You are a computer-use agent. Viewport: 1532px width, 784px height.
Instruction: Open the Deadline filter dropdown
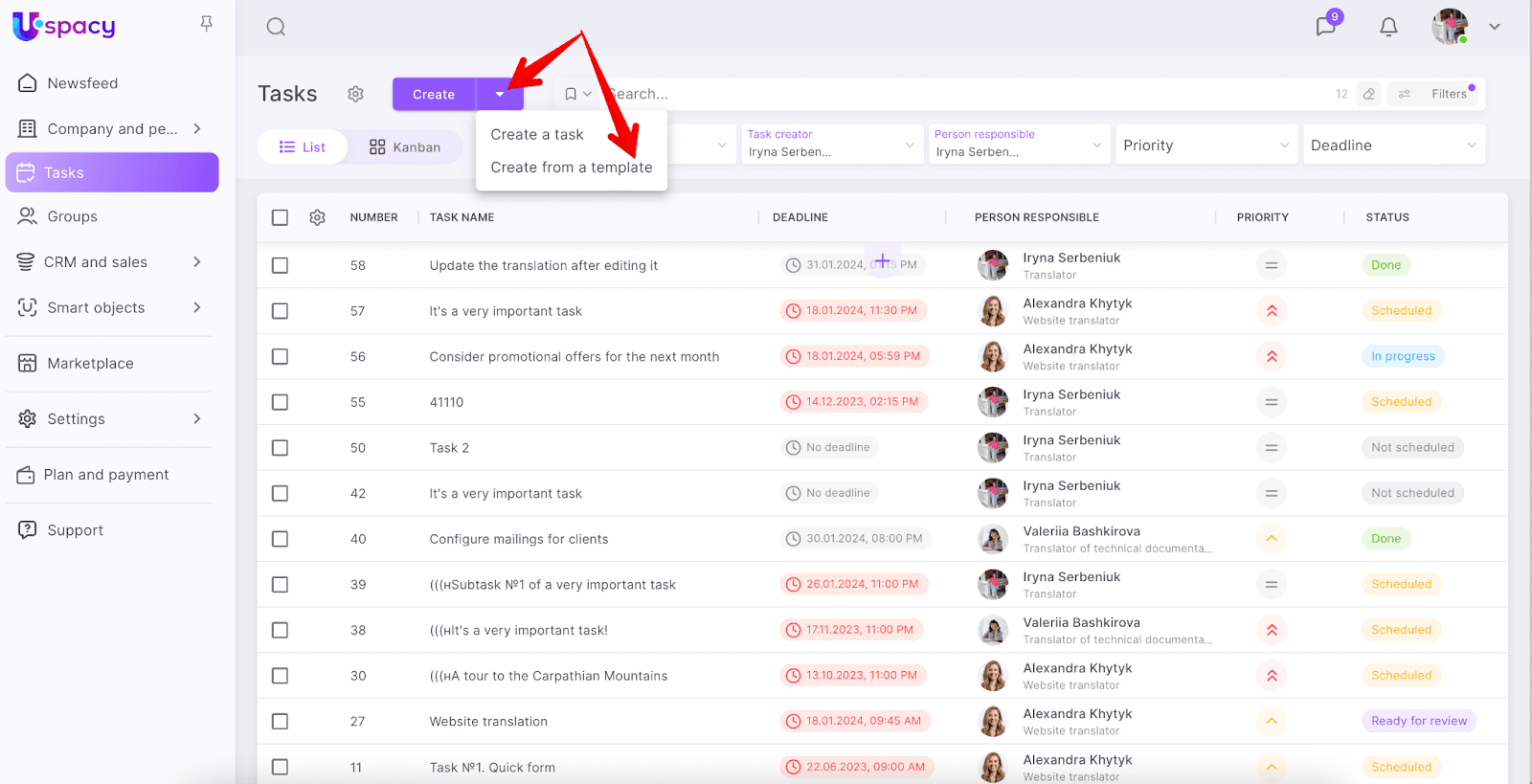click(x=1392, y=146)
